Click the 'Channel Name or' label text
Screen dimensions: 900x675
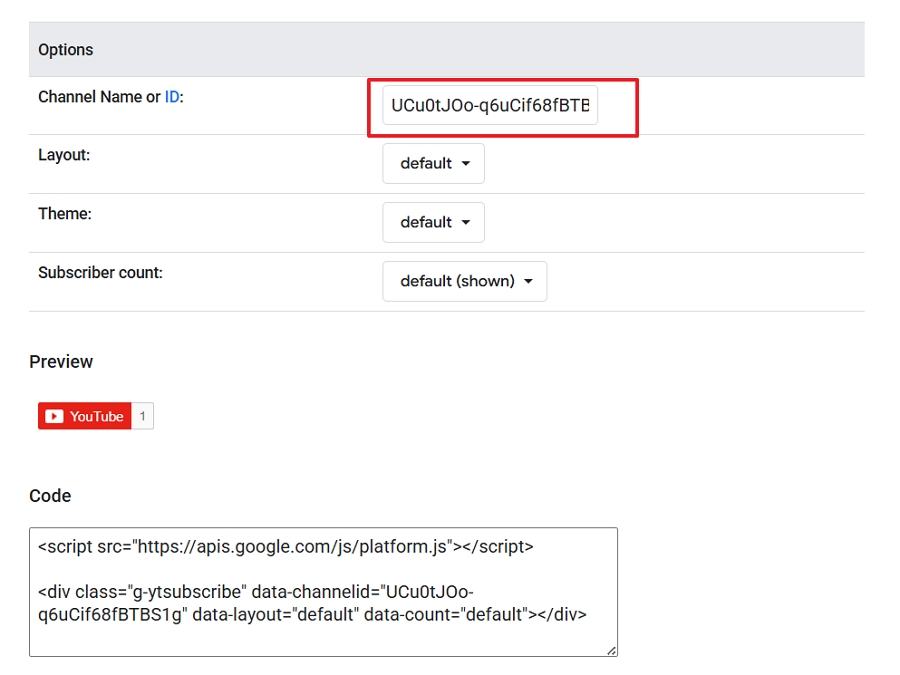coord(99,97)
